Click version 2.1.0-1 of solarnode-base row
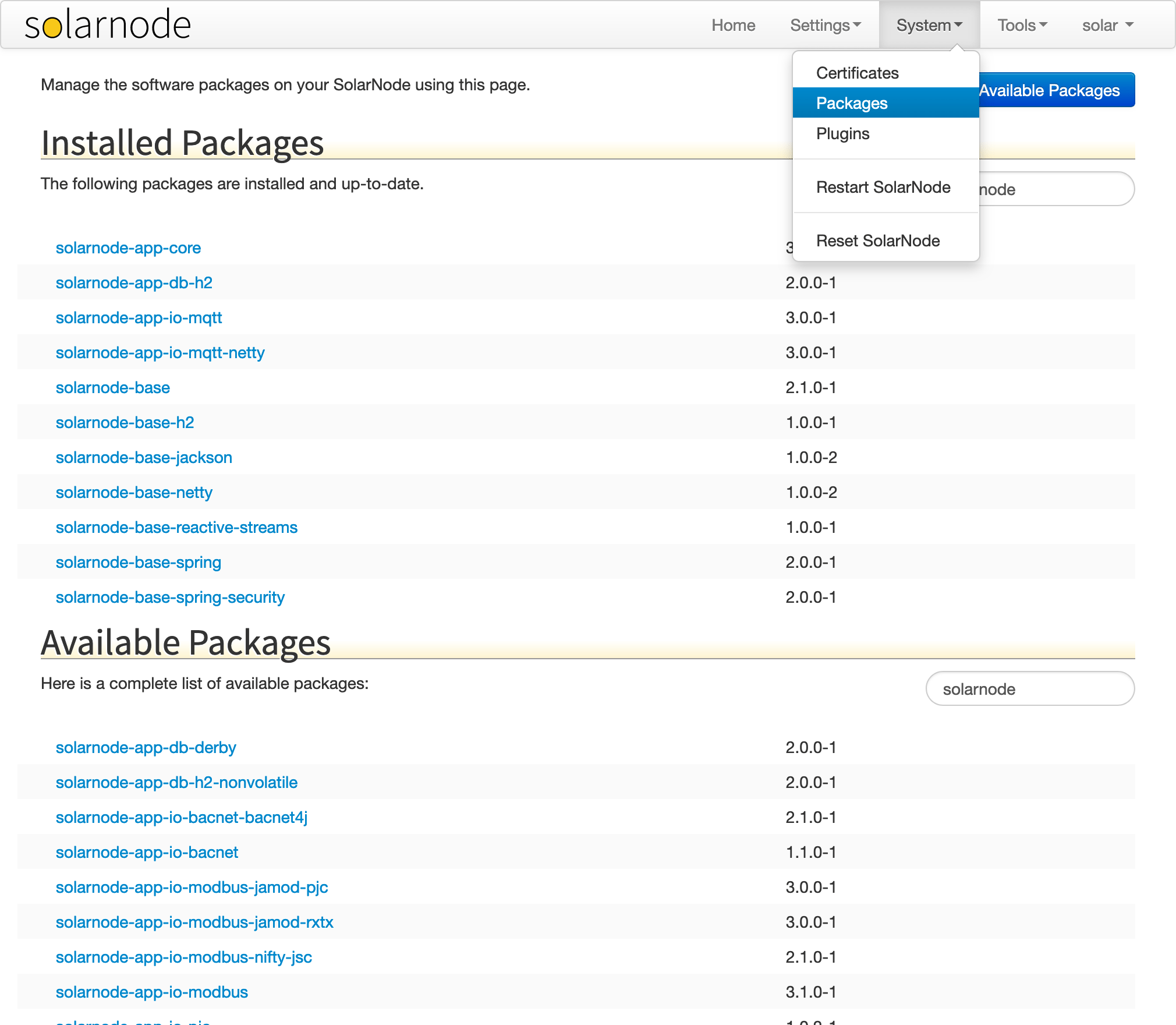 811,388
